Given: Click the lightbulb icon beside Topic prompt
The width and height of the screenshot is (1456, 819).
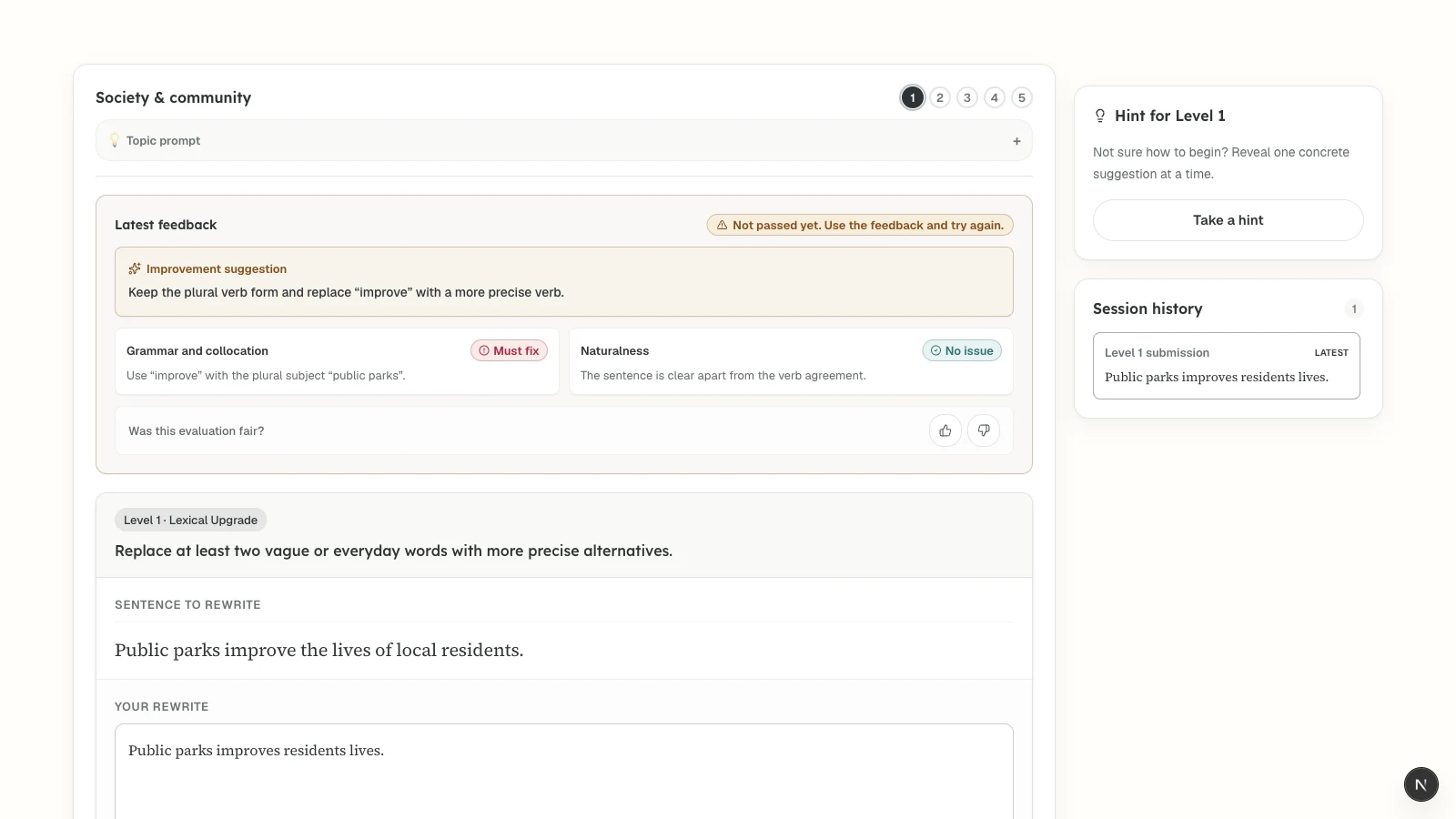Looking at the screenshot, I should (115, 141).
